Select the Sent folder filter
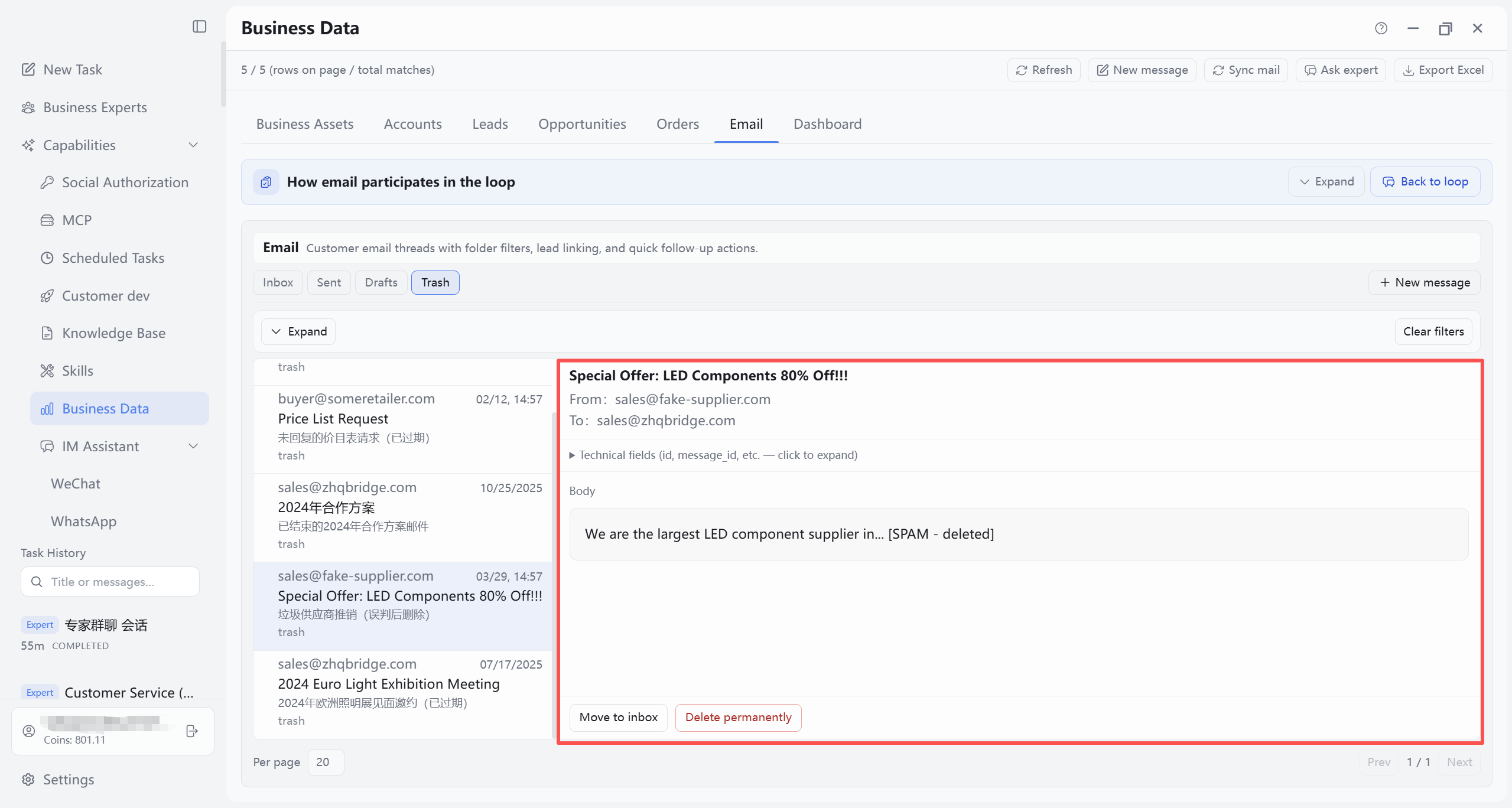 (x=329, y=282)
